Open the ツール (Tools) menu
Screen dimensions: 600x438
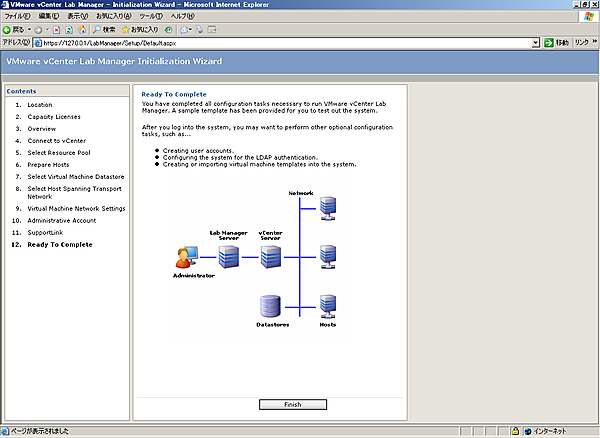[150, 17]
